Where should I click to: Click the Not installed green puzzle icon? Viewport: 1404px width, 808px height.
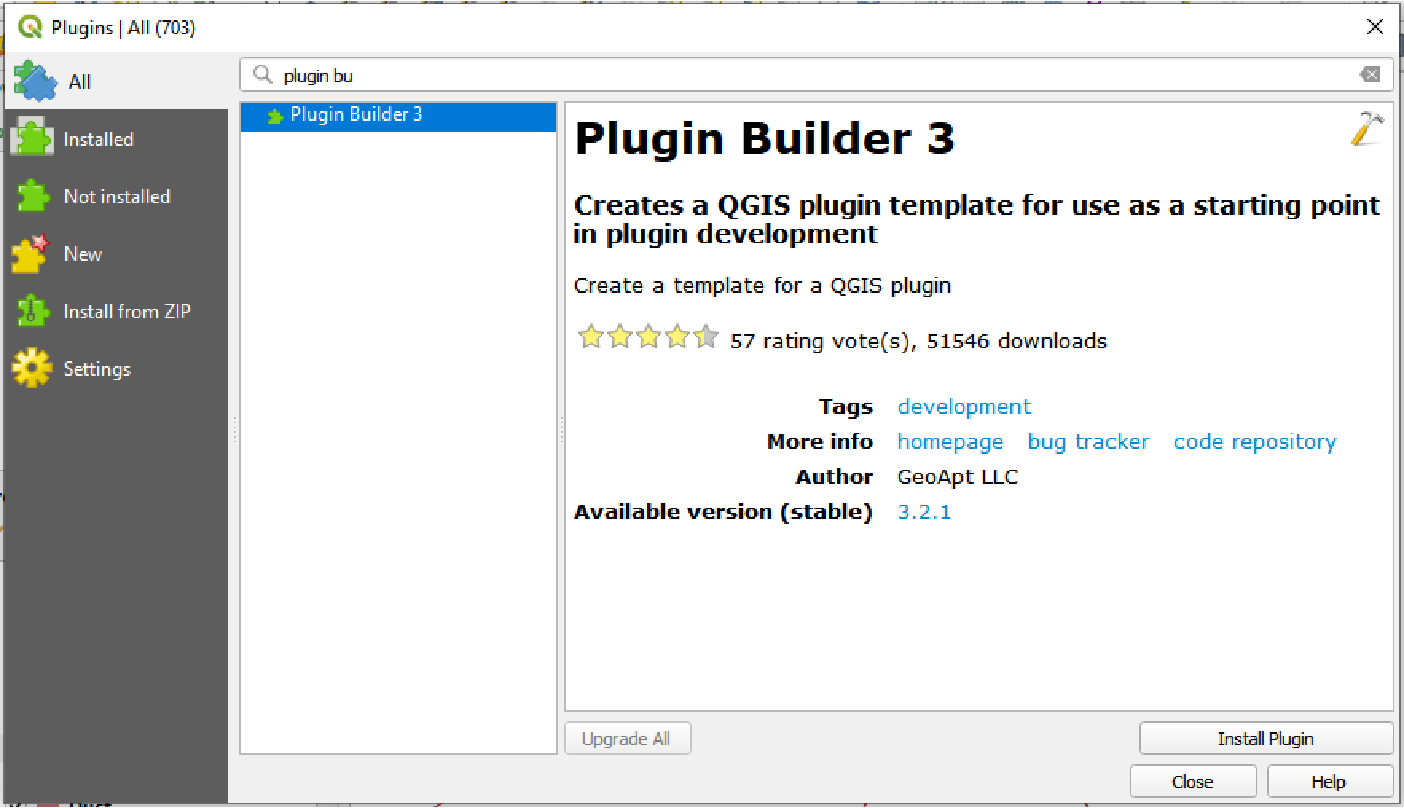pyautogui.click(x=32, y=196)
